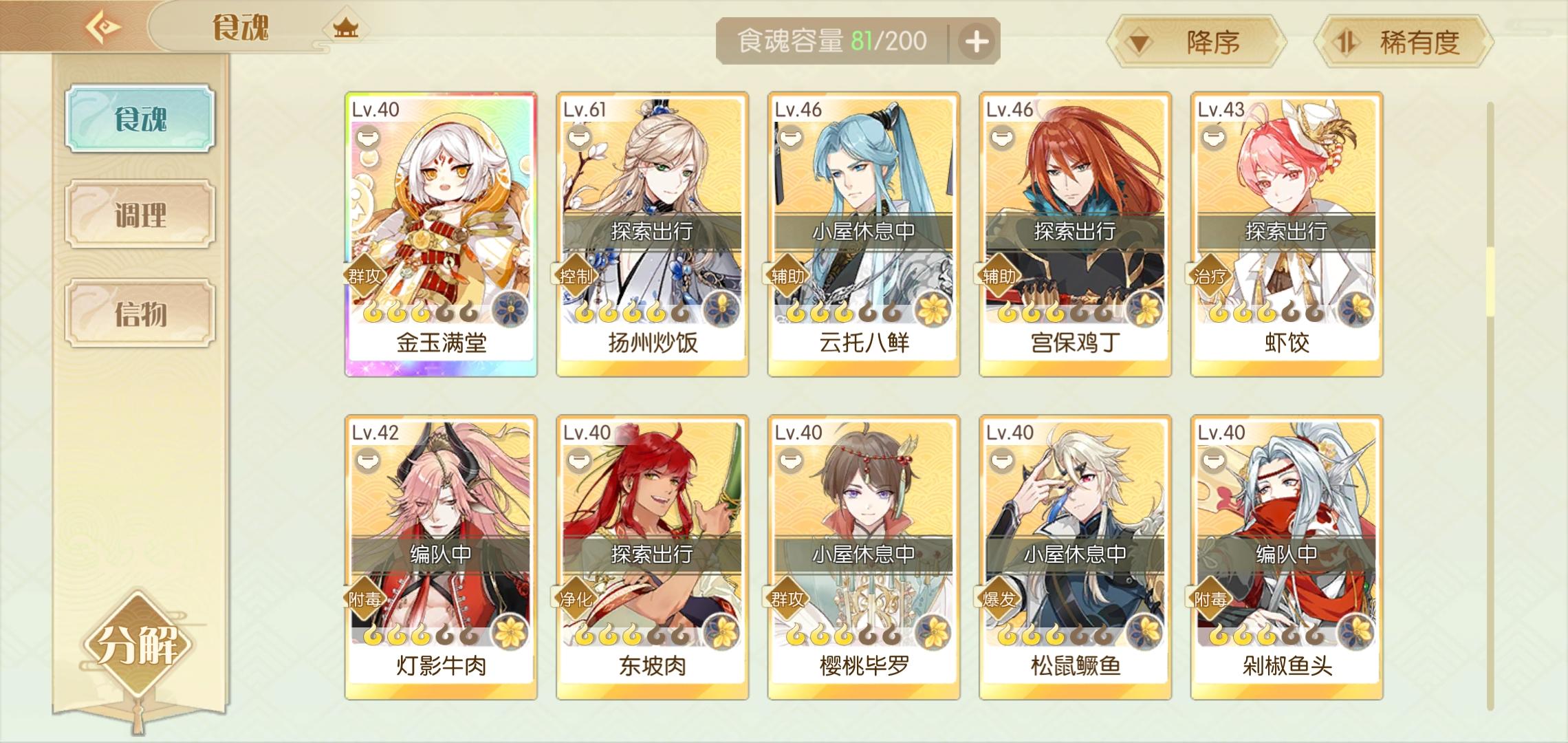Toggle the bowl marker on 灯影牛肉 card
Image resolution: width=1568 pixels, height=743 pixels.
(368, 461)
